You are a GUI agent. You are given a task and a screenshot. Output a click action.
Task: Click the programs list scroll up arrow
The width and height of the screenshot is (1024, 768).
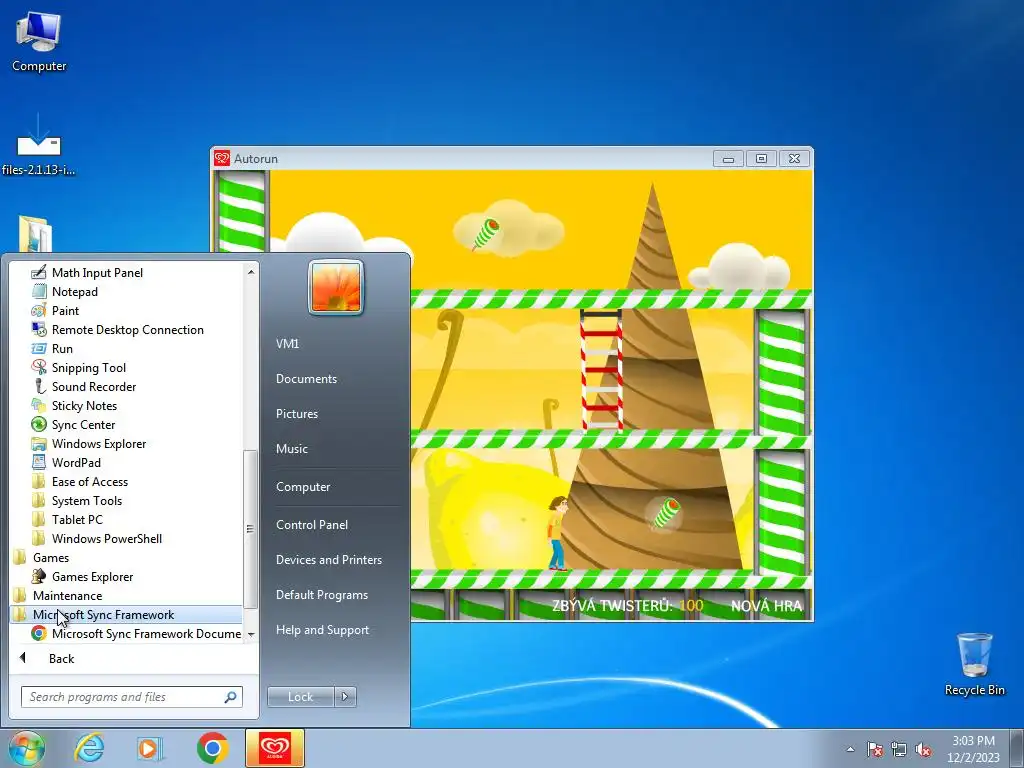251,271
